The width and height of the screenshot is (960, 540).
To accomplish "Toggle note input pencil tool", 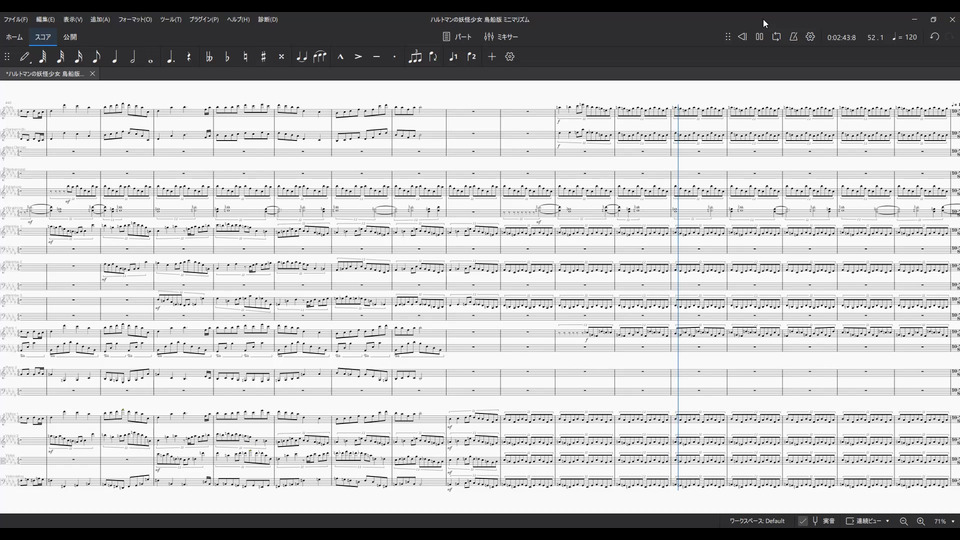I will (x=24, y=57).
